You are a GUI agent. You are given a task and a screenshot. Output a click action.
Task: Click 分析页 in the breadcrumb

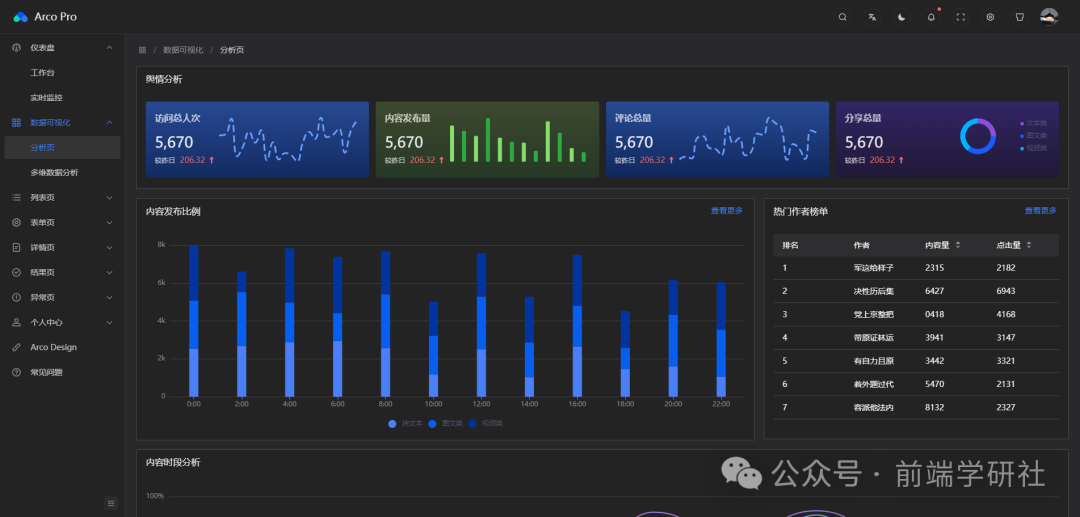pyautogui.click(x=232, y=50)
